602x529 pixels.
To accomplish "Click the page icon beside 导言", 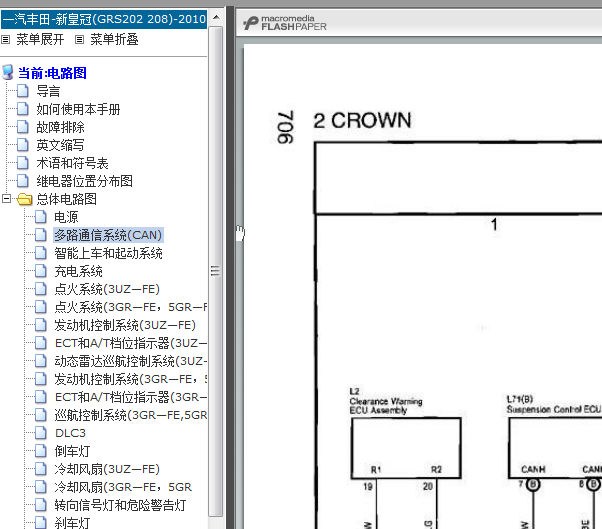I will pos(23,91).
